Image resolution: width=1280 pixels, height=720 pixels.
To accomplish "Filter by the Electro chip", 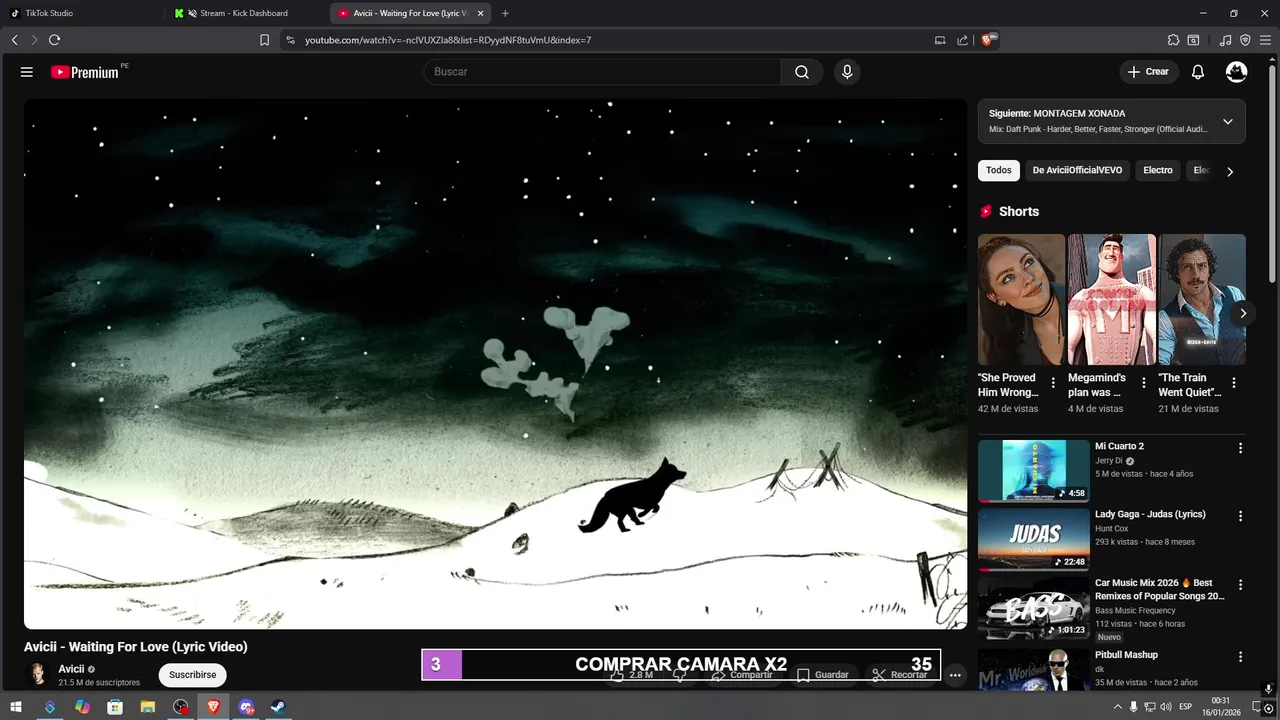I will [1158, 171].
